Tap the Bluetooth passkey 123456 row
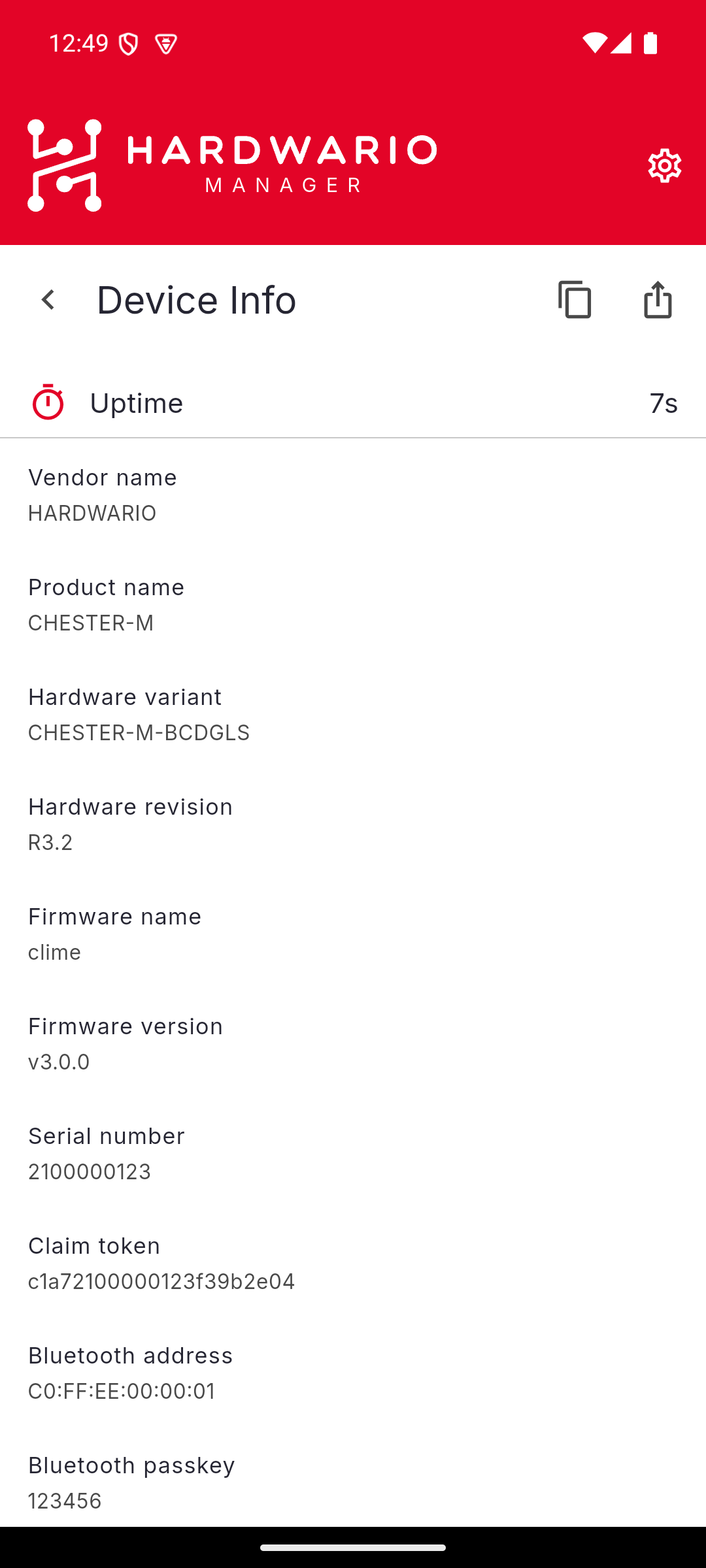This screenshot has width=706, height=1568. click(353, 1482)
